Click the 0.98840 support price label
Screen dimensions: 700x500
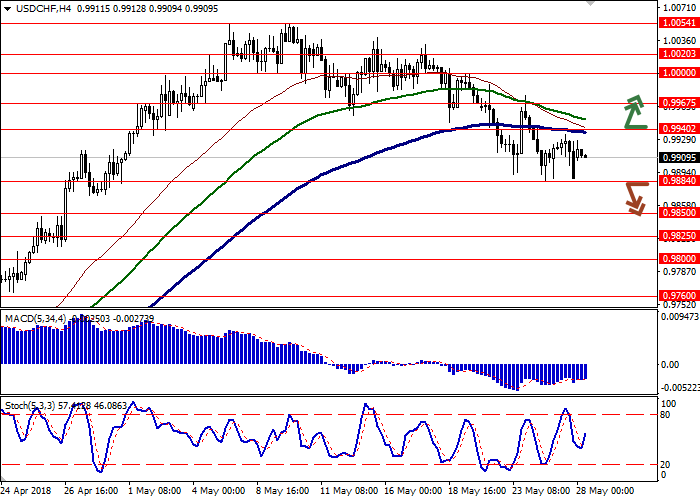click(679, 181)
